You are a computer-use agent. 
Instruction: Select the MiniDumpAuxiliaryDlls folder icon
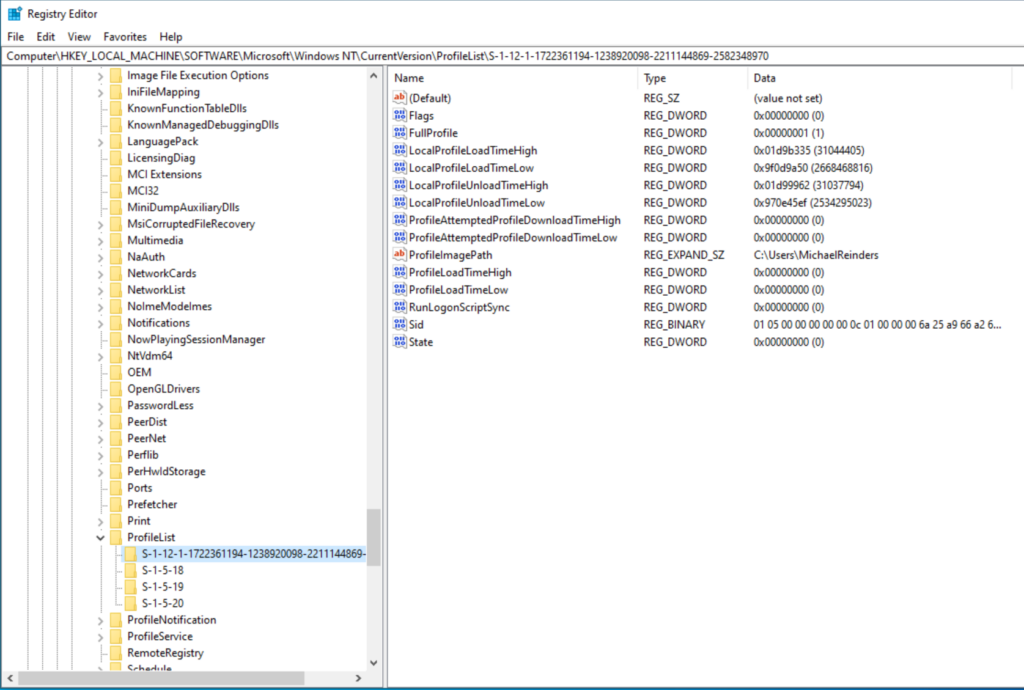pyautogui.click(x=116, y=208)
